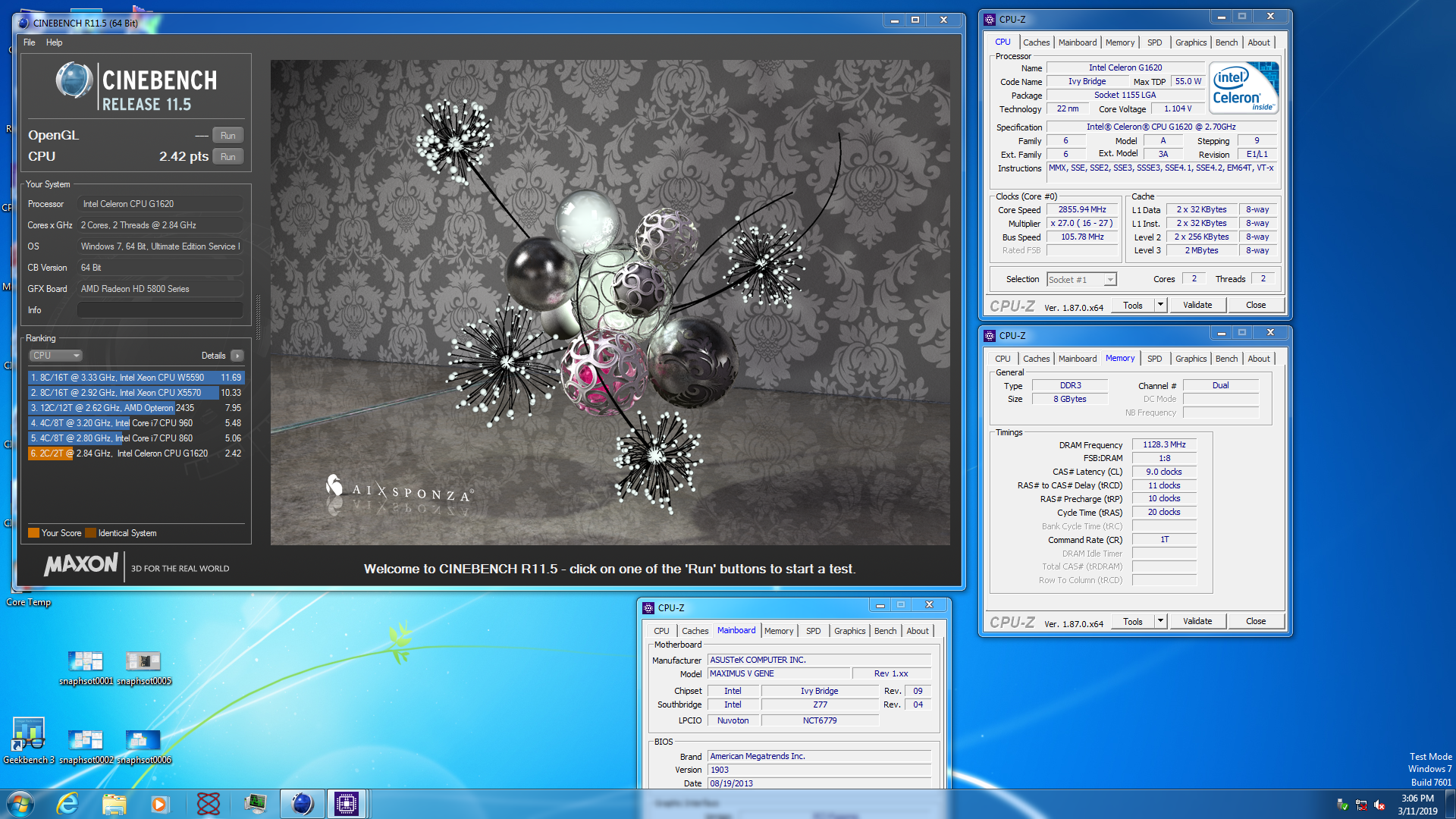Click the Details arrow in Ranking
The height and width of the screenshot is (819, 1456).
coord(237,356)
